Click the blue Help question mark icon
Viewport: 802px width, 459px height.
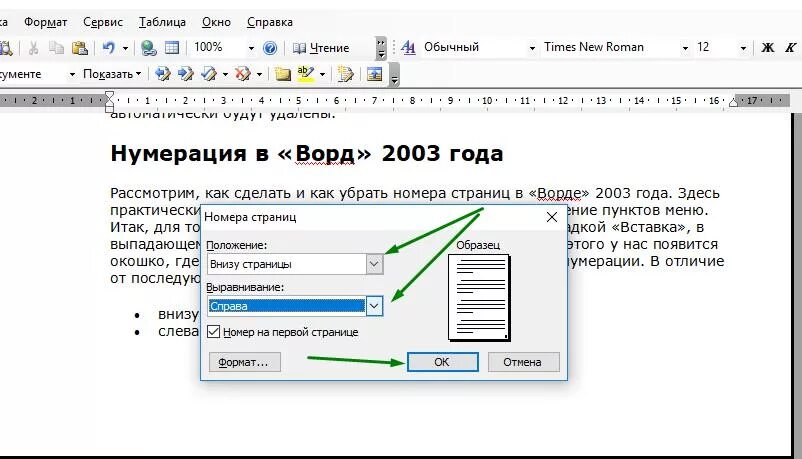pyautogui.click(x=270, y=48)
